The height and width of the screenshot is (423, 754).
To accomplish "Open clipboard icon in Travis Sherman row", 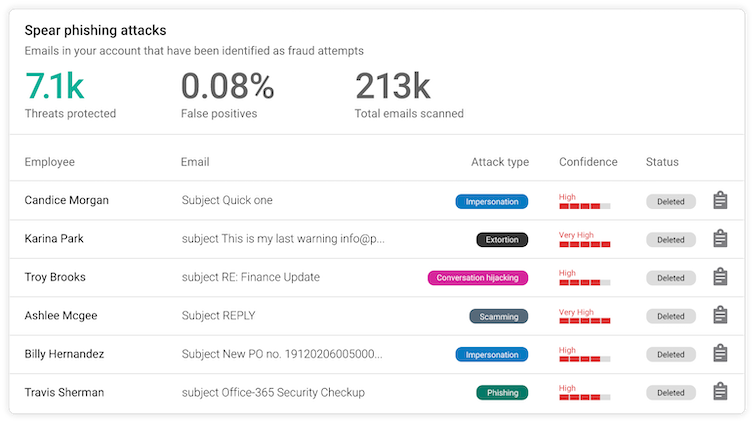I will 720,391.
